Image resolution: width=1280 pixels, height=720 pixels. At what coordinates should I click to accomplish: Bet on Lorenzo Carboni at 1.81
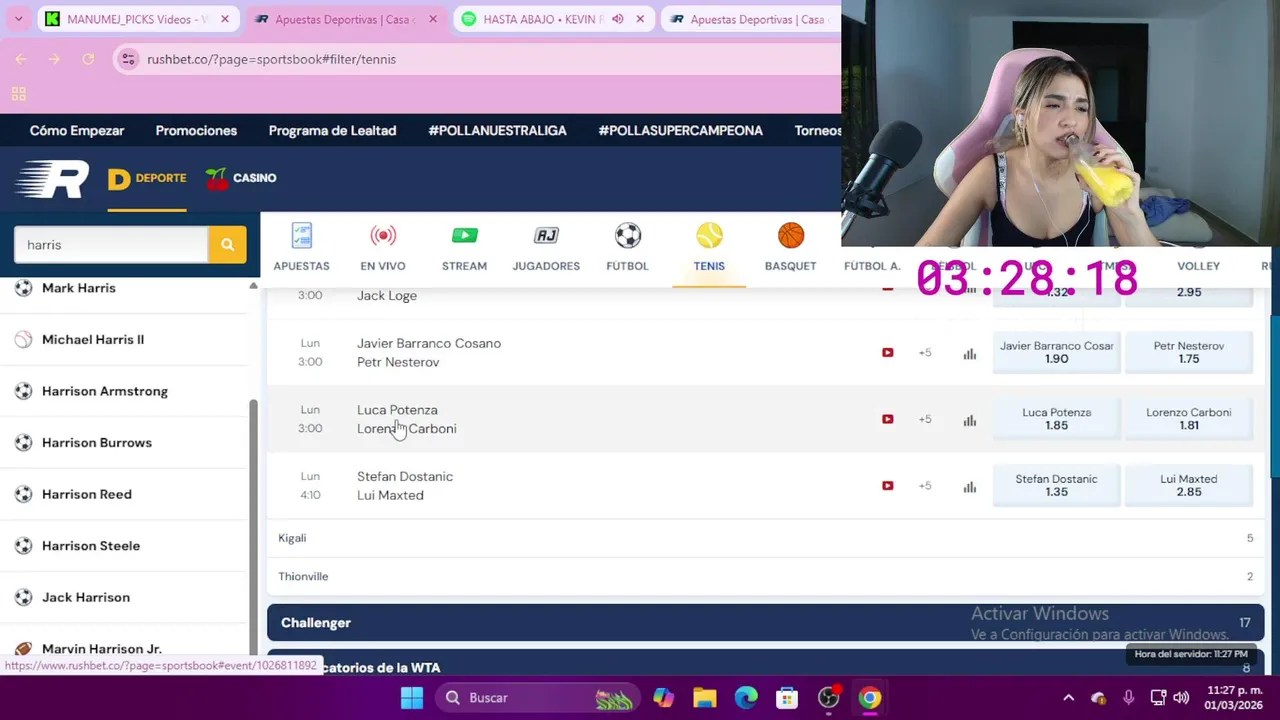pyautogui.click(x=1188, y=419)
